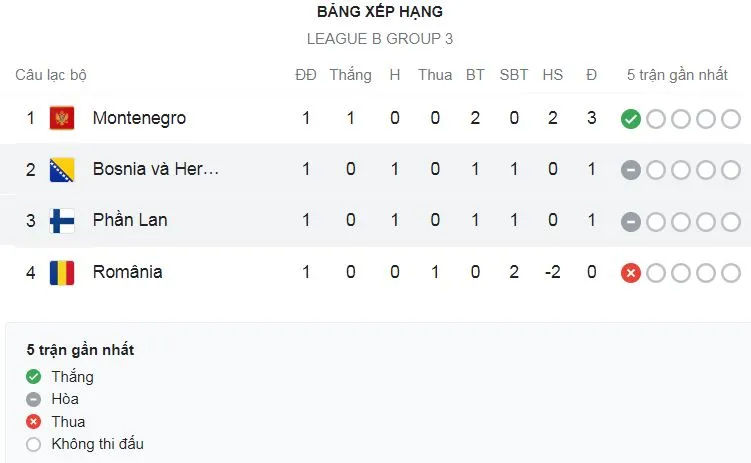Click the Thua column header

point(435,75)
